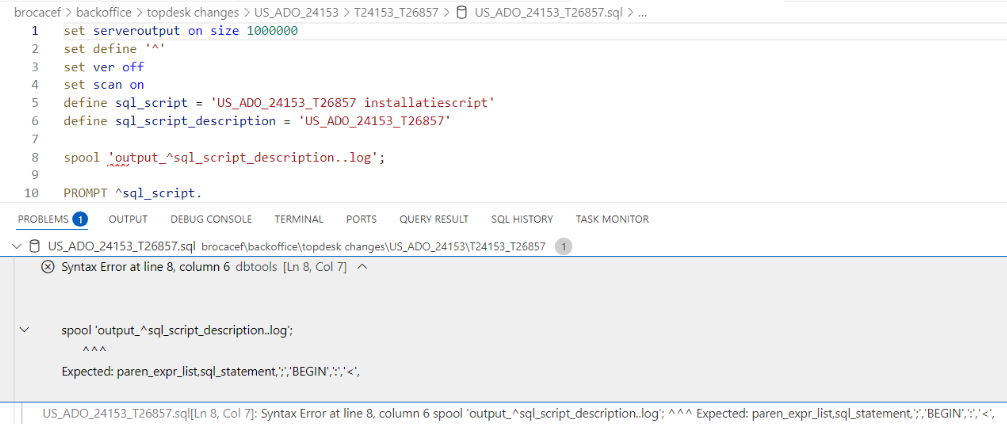Select the TASK MONITOR tab
This screenshot has width=1007, height=434.
(x=611, y=219)
